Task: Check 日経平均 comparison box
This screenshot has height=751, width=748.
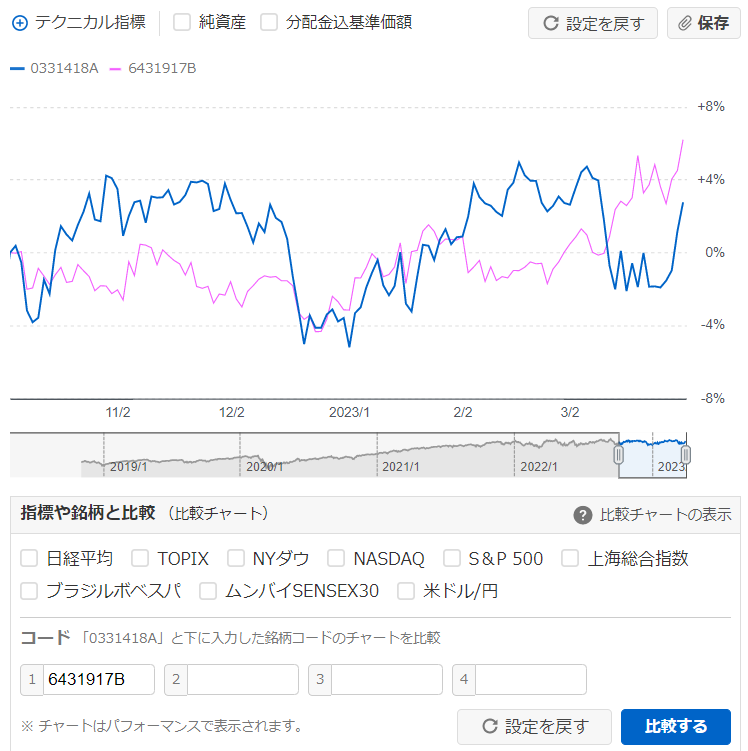Action: 29,558
